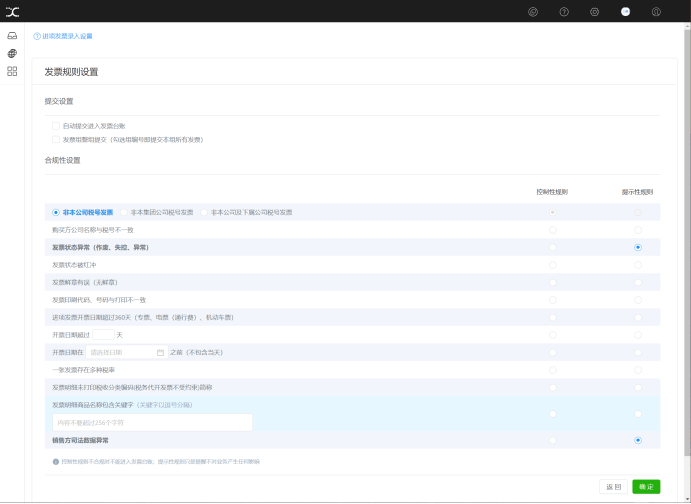The image size is (691, 504).
Task: Open the help question mark icon in the header
Action: coord(564,12)
